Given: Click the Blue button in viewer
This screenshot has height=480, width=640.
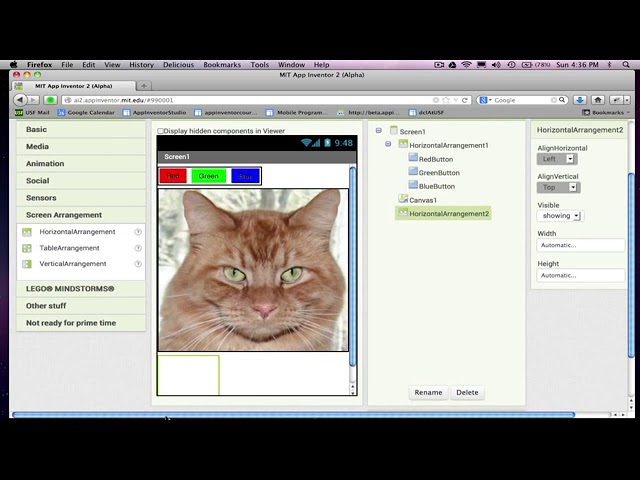Looking at the screenshot, I should coord(245,176).
